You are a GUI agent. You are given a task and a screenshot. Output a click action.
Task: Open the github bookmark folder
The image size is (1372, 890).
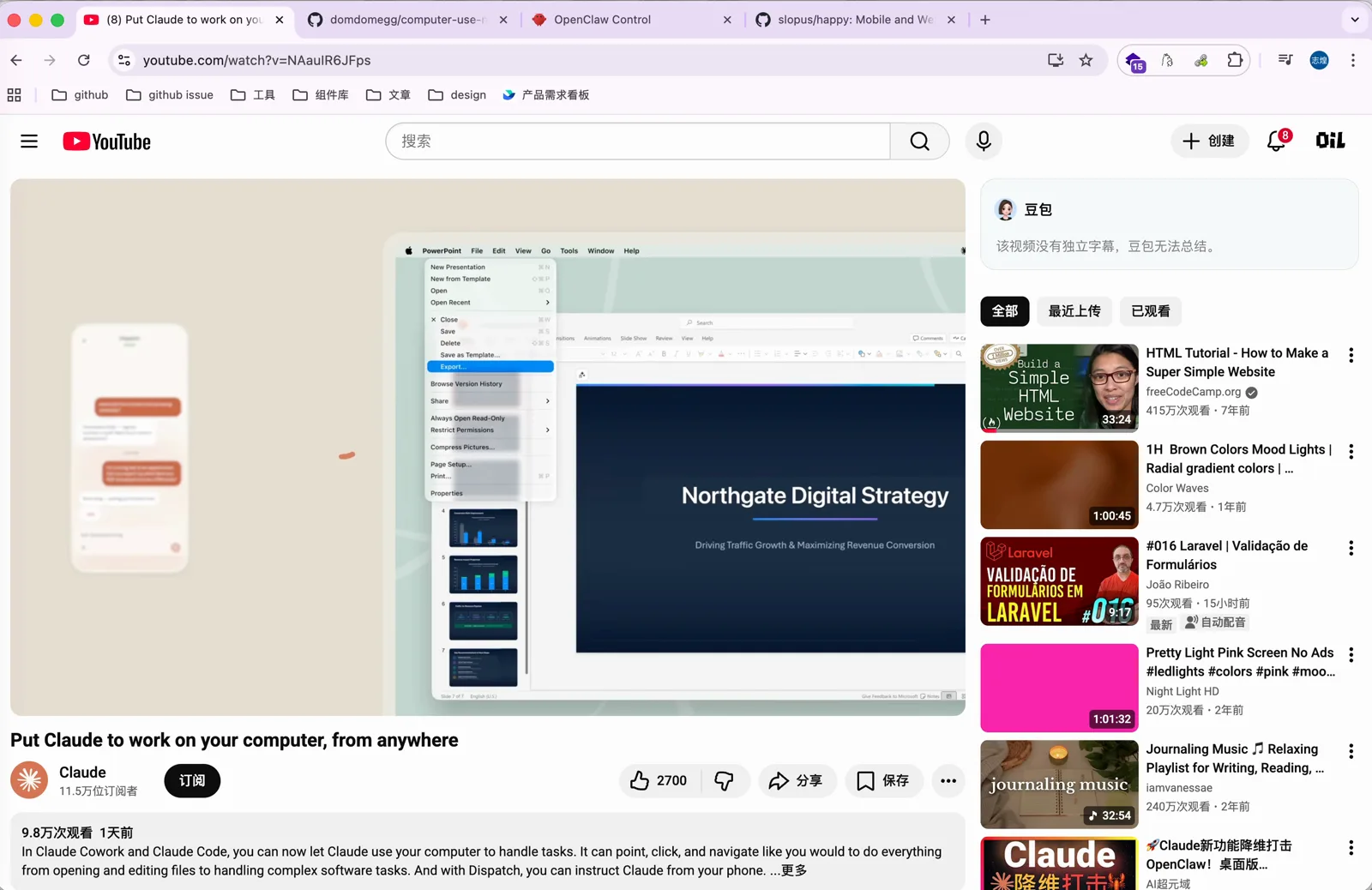(x=80, y=95)
